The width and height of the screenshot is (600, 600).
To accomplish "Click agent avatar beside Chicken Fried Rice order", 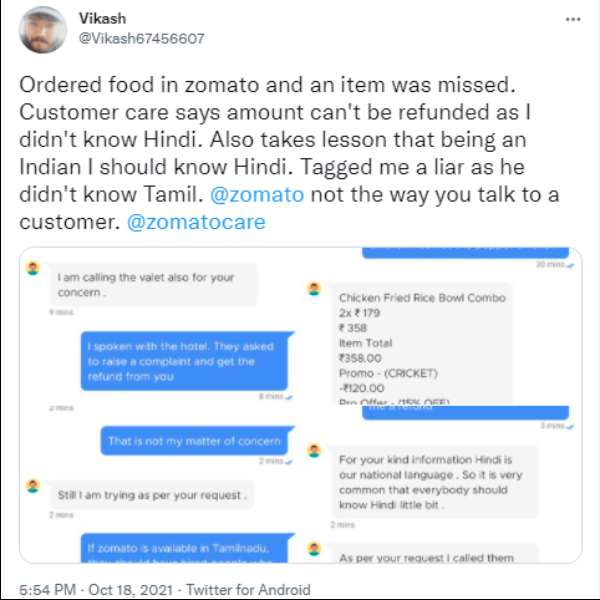I will 314,289.
